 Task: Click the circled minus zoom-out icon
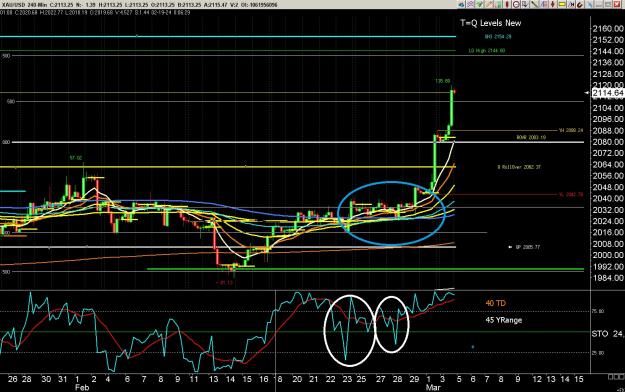(516, 4)
